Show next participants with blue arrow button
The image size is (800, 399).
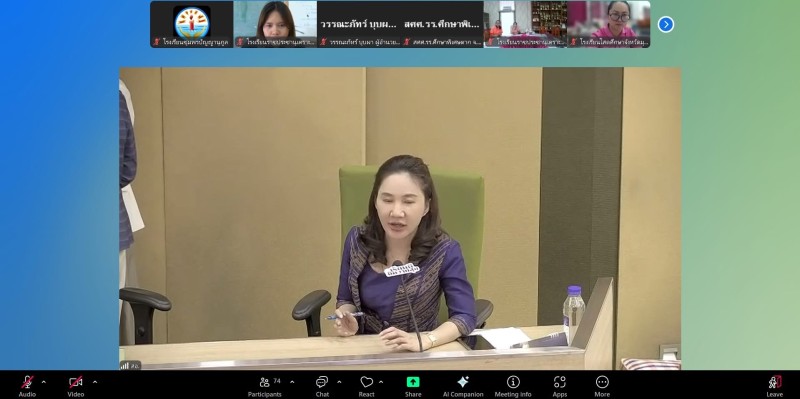click(665, 24)
